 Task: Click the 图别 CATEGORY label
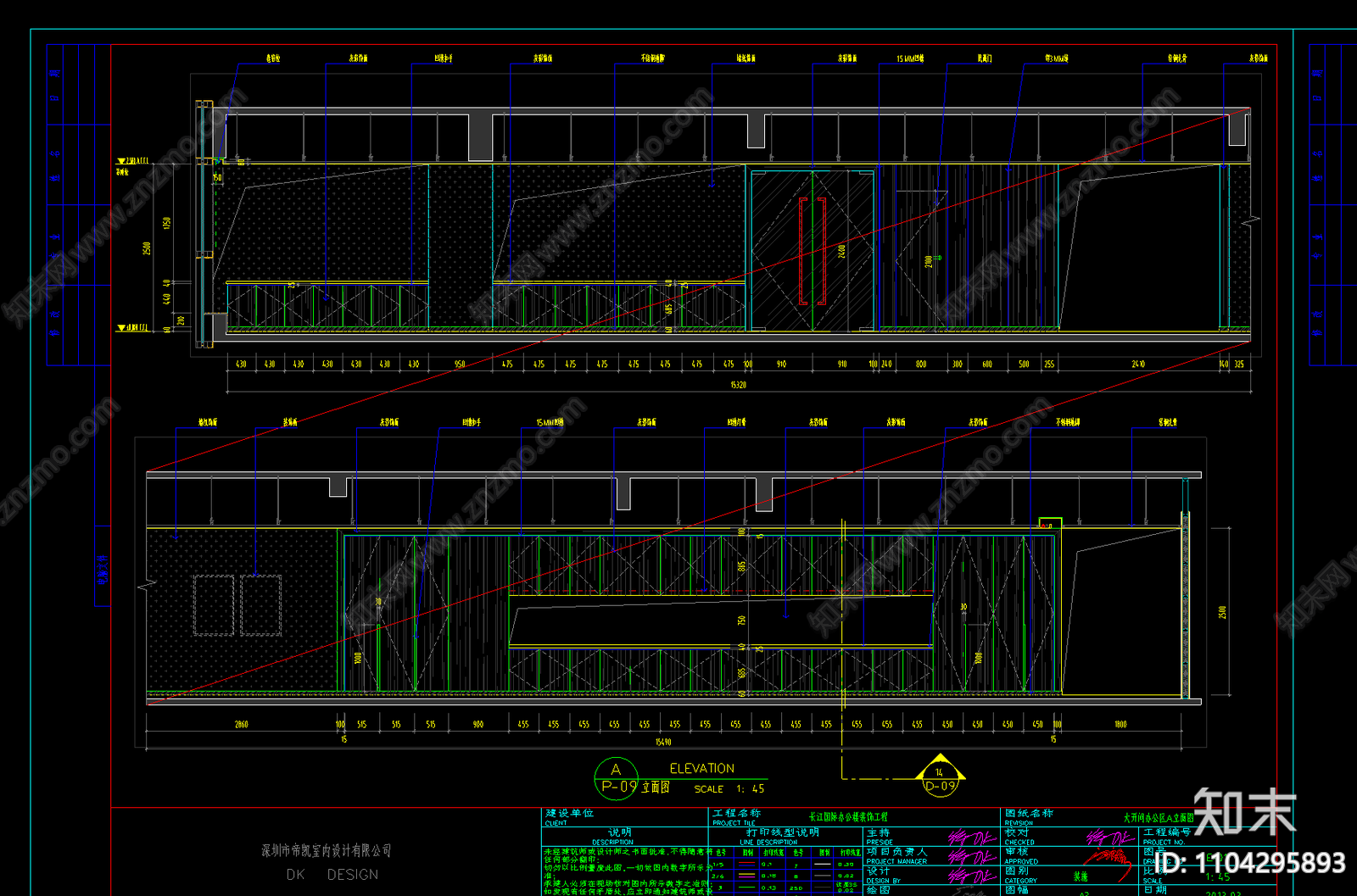(x=1020, y=876)
